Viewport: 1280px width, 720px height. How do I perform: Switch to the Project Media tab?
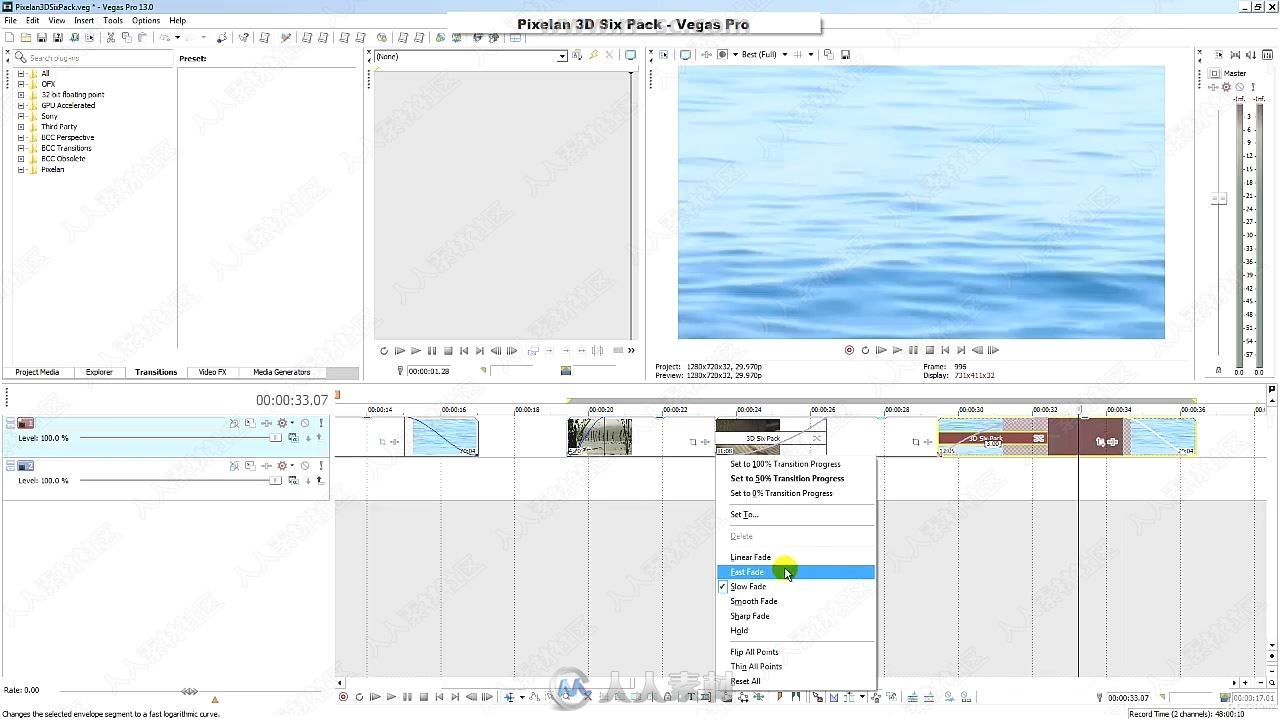click(37, 372)
